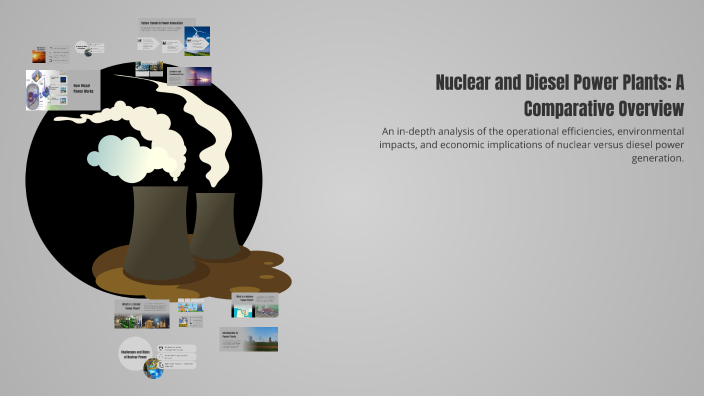Open the Challenges and Risks of Nuclear Power circle
Screen dimensions: 704x396
click(x=135, y=354)
